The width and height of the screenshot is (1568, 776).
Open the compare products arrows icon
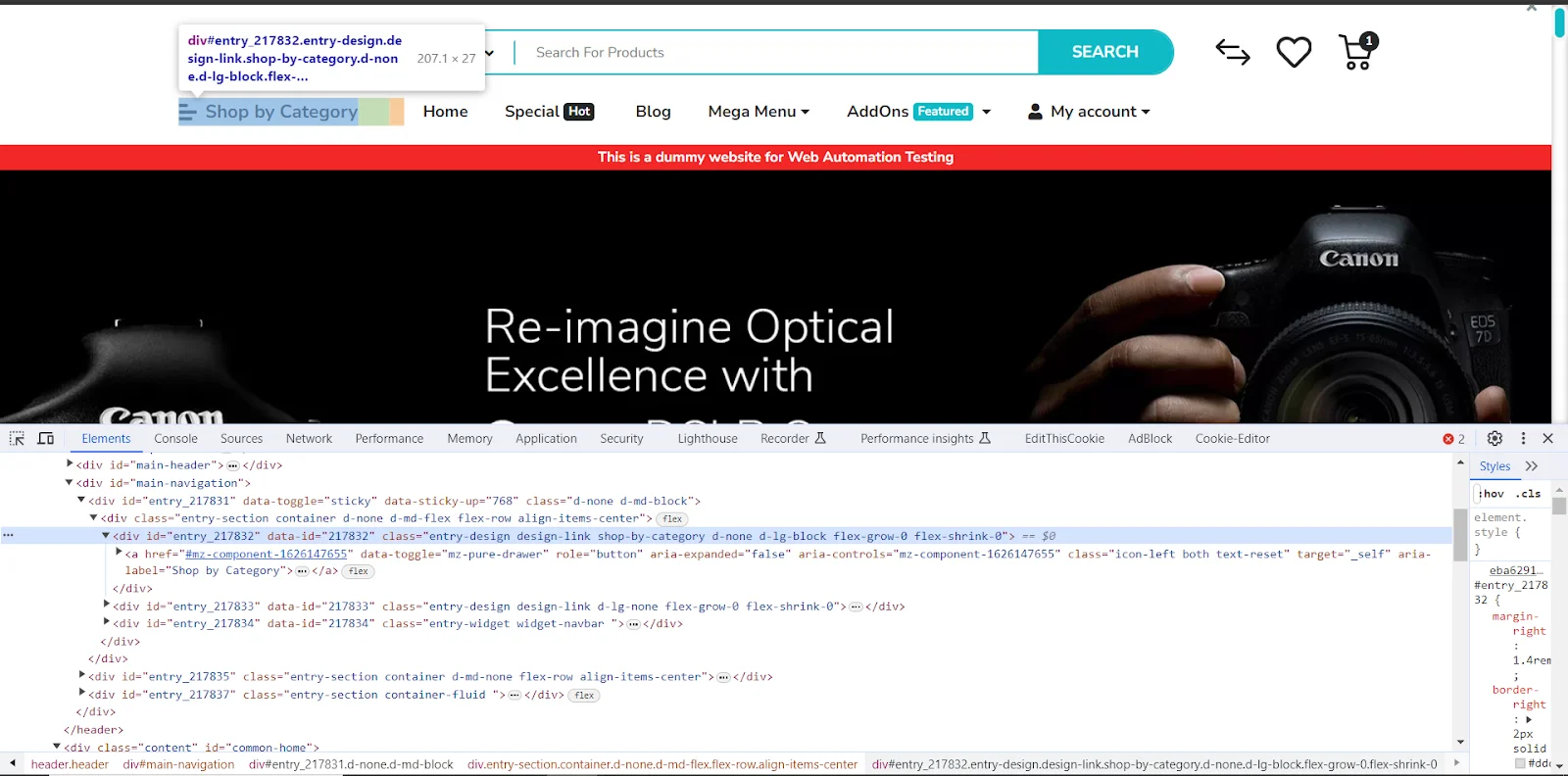pyautogui.click(x=1232, y=53)
